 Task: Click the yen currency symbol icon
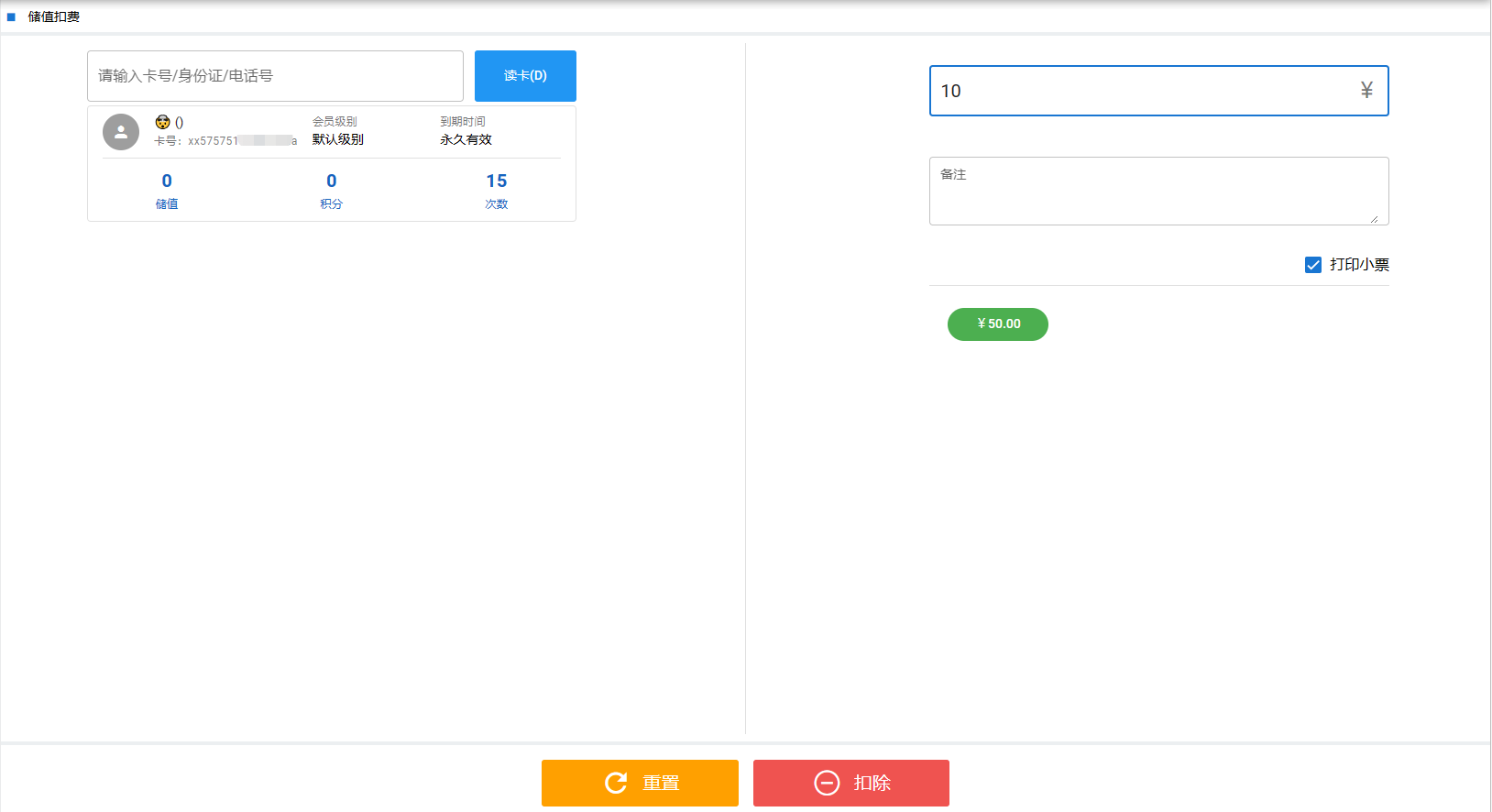(x=1366, y=90)
